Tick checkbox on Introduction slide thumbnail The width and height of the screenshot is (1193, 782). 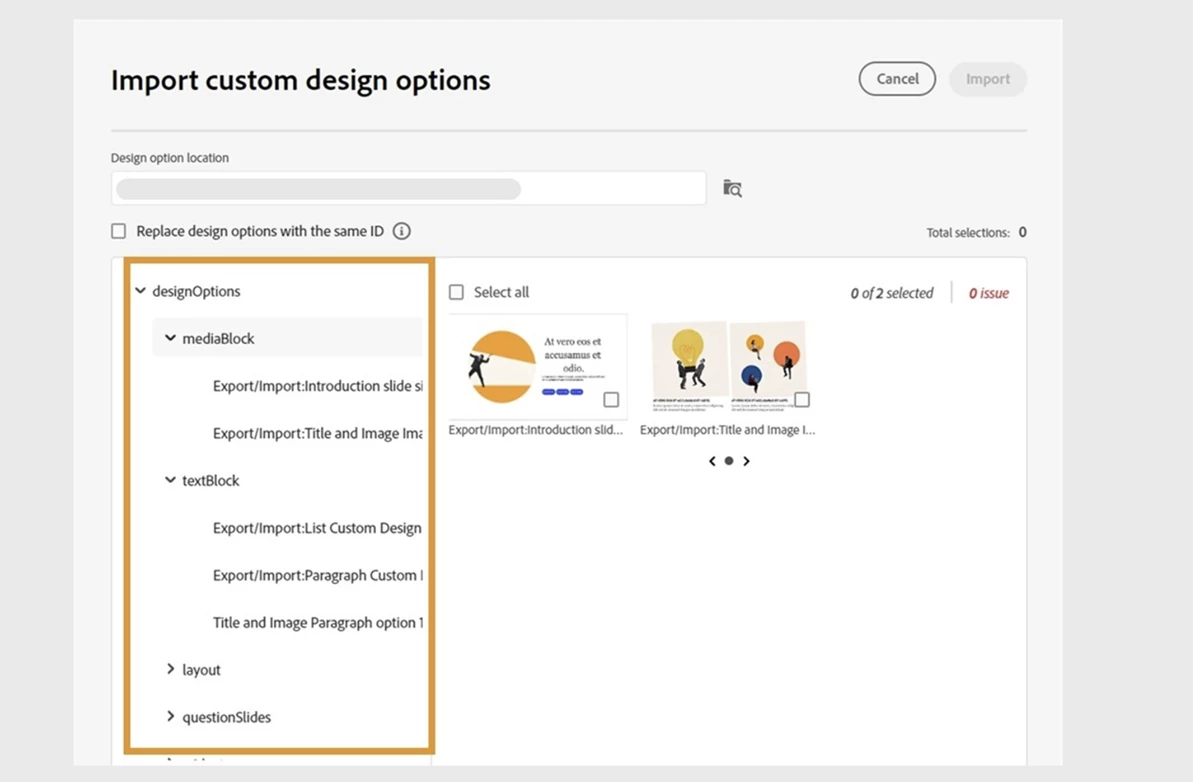(611, 399)
